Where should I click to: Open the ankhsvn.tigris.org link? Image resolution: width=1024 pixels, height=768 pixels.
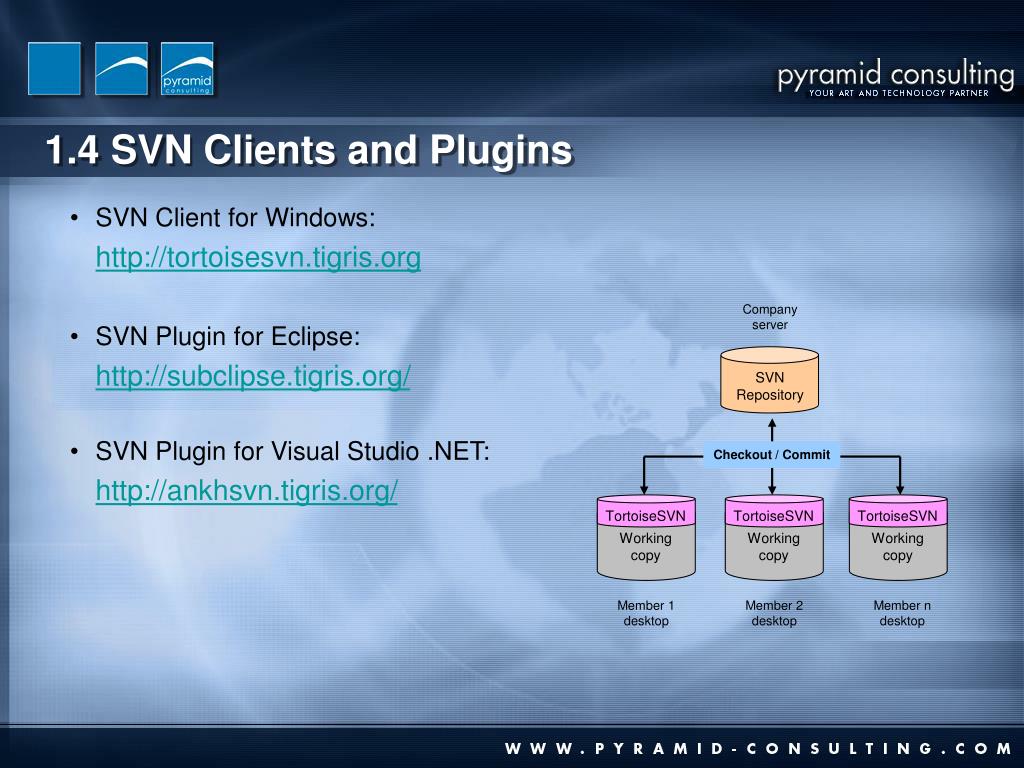click(x=246, y=490)
